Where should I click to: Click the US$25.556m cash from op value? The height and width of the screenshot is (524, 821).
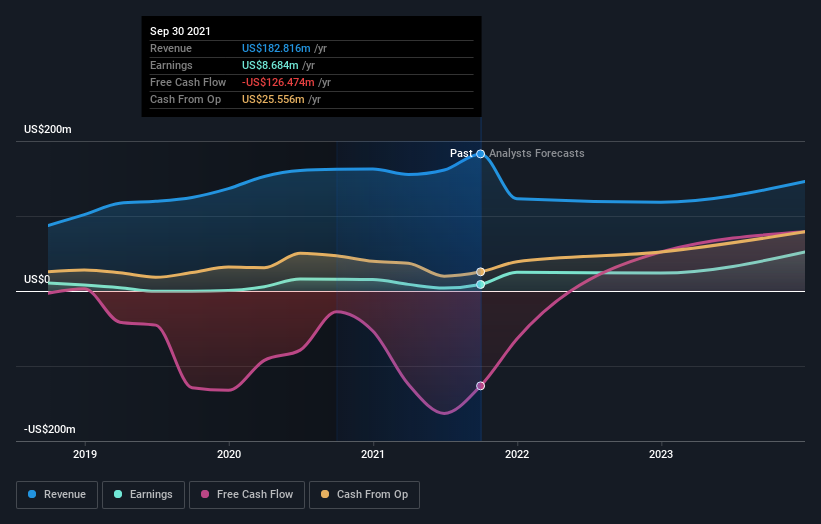tap(273, 99)
